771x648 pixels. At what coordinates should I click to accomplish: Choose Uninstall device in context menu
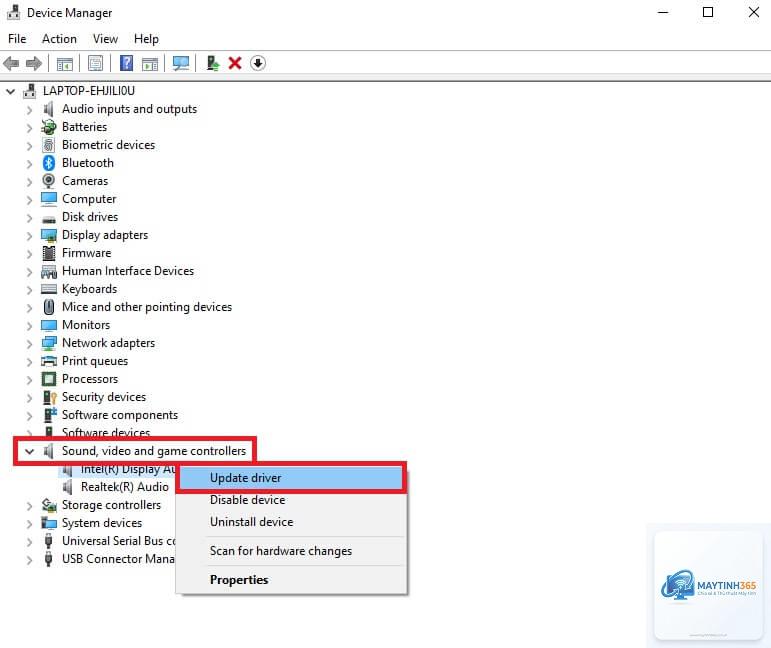(x=291, y=522)
